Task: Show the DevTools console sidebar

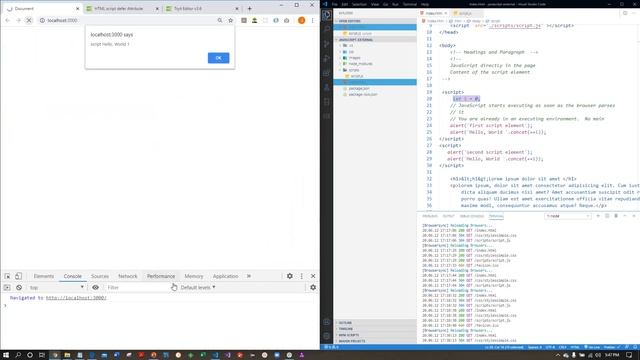Action: click(x=7, y=288)
